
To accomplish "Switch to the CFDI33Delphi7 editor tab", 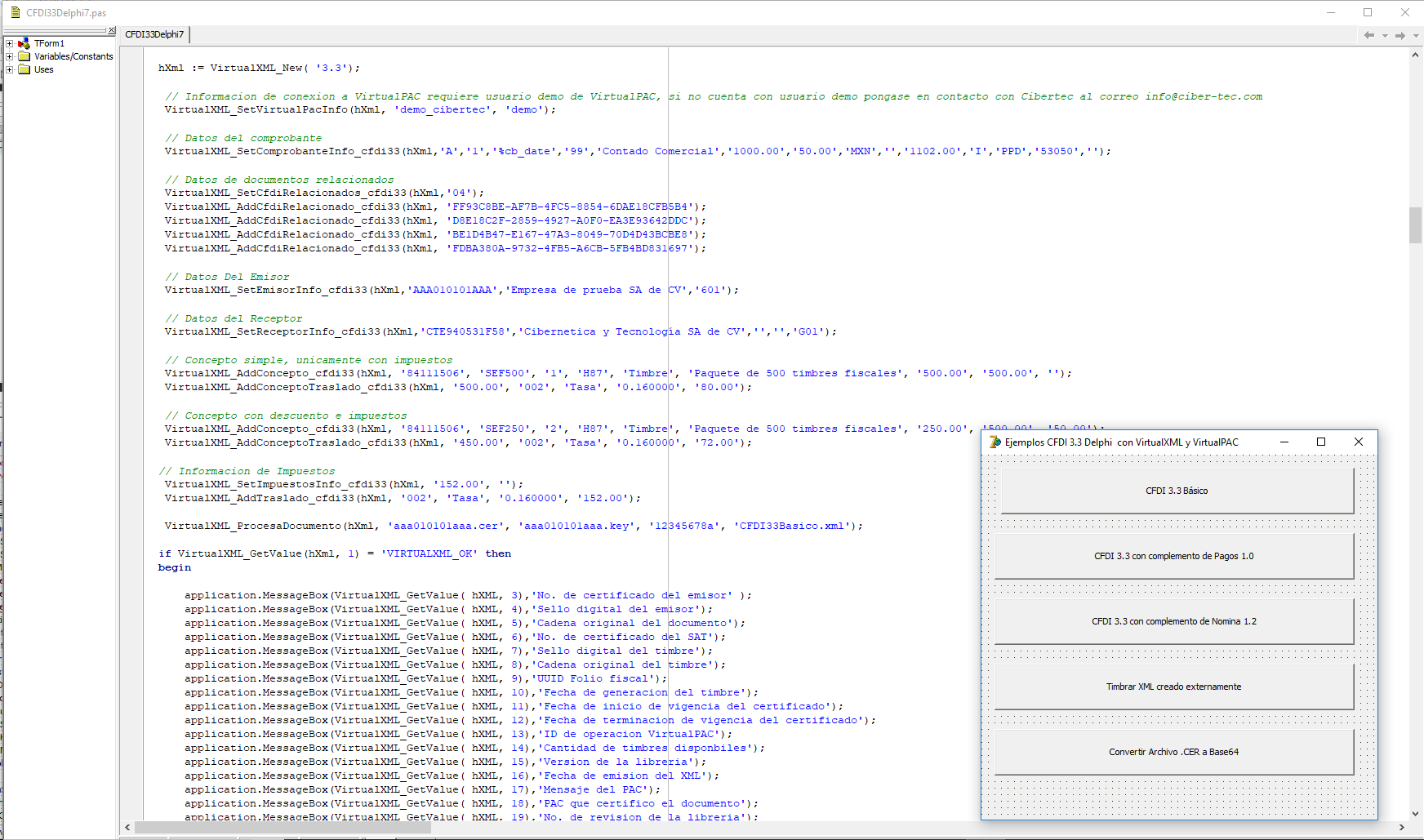I will [154, 34].
